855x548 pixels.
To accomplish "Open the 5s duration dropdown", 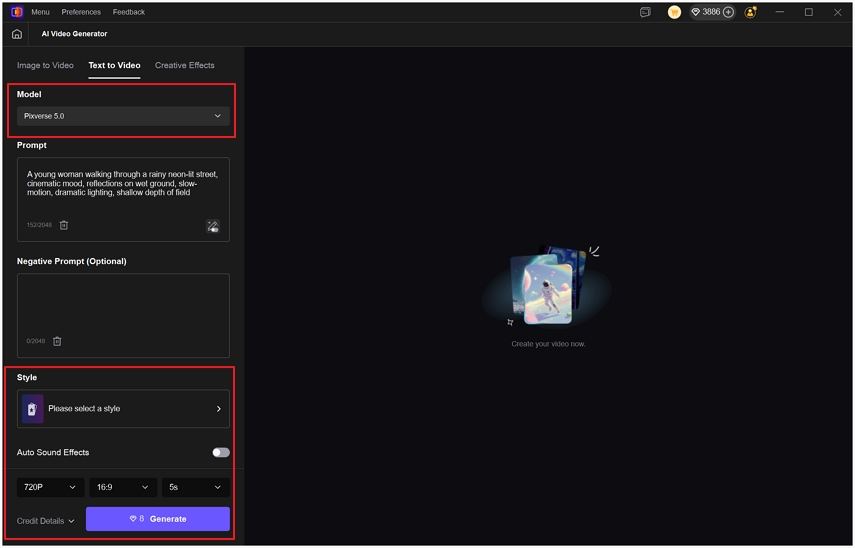I will [x=195, y=487].
